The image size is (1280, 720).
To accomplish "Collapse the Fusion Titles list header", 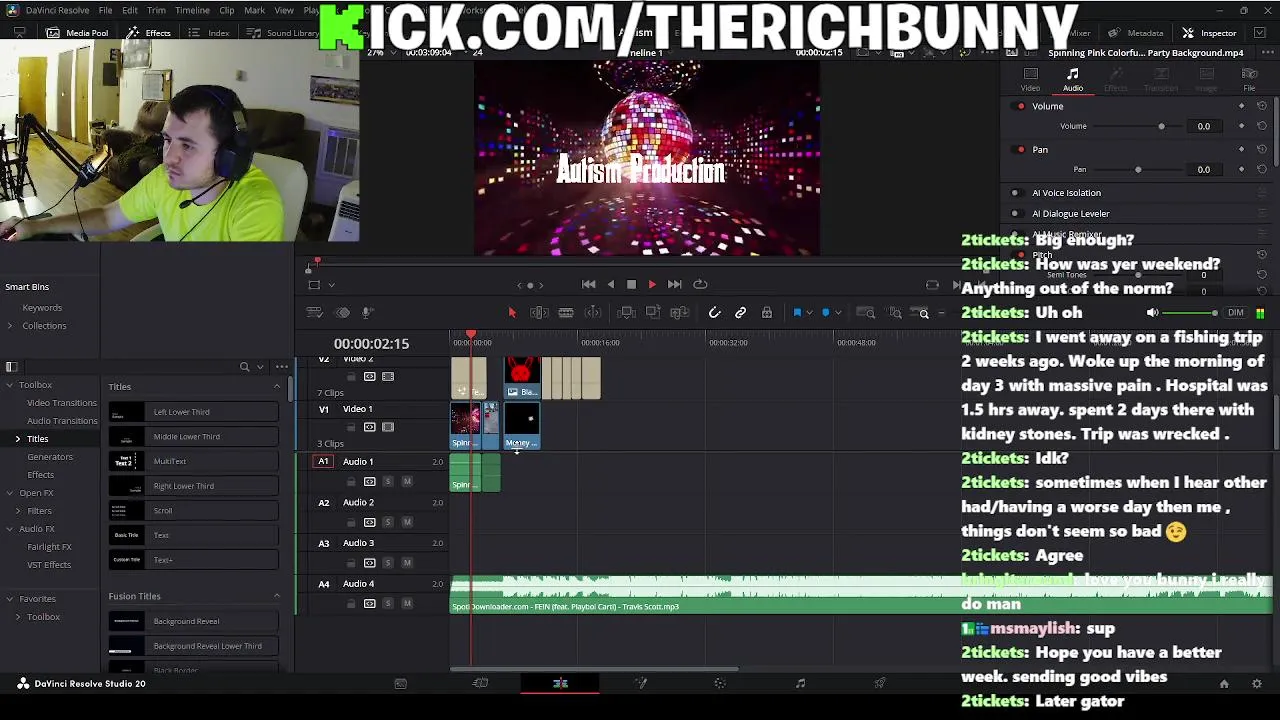I will pos(277,596).
